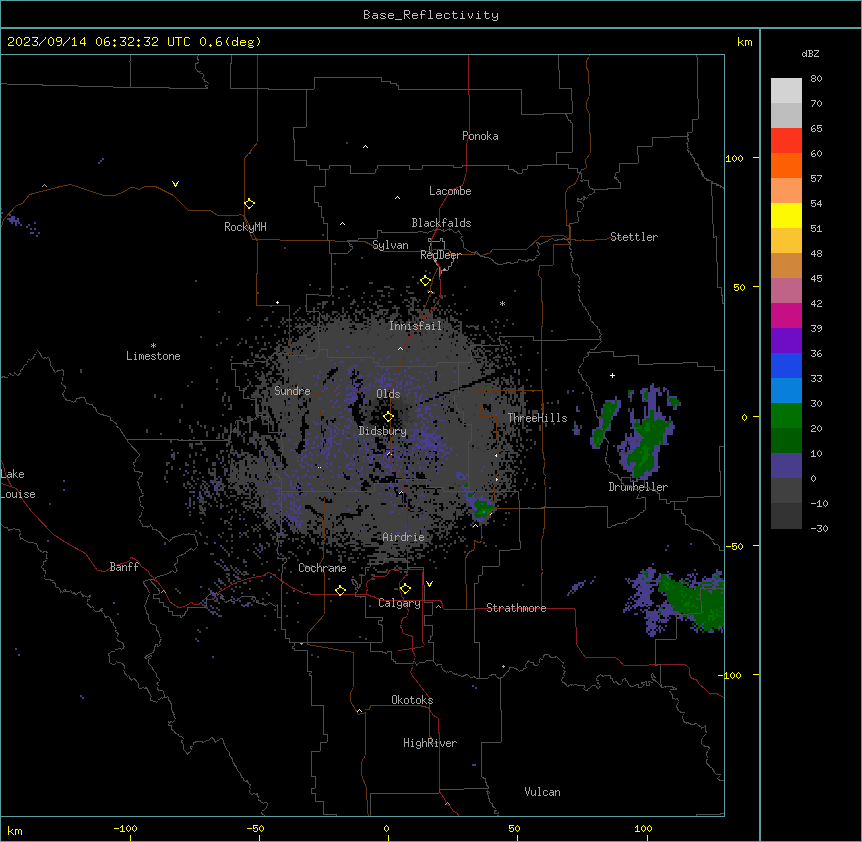Image resolution: width=862 pixels, height=842 pixels.
Task: Click the green echo cell east of Airdrie
Action: 483,508
